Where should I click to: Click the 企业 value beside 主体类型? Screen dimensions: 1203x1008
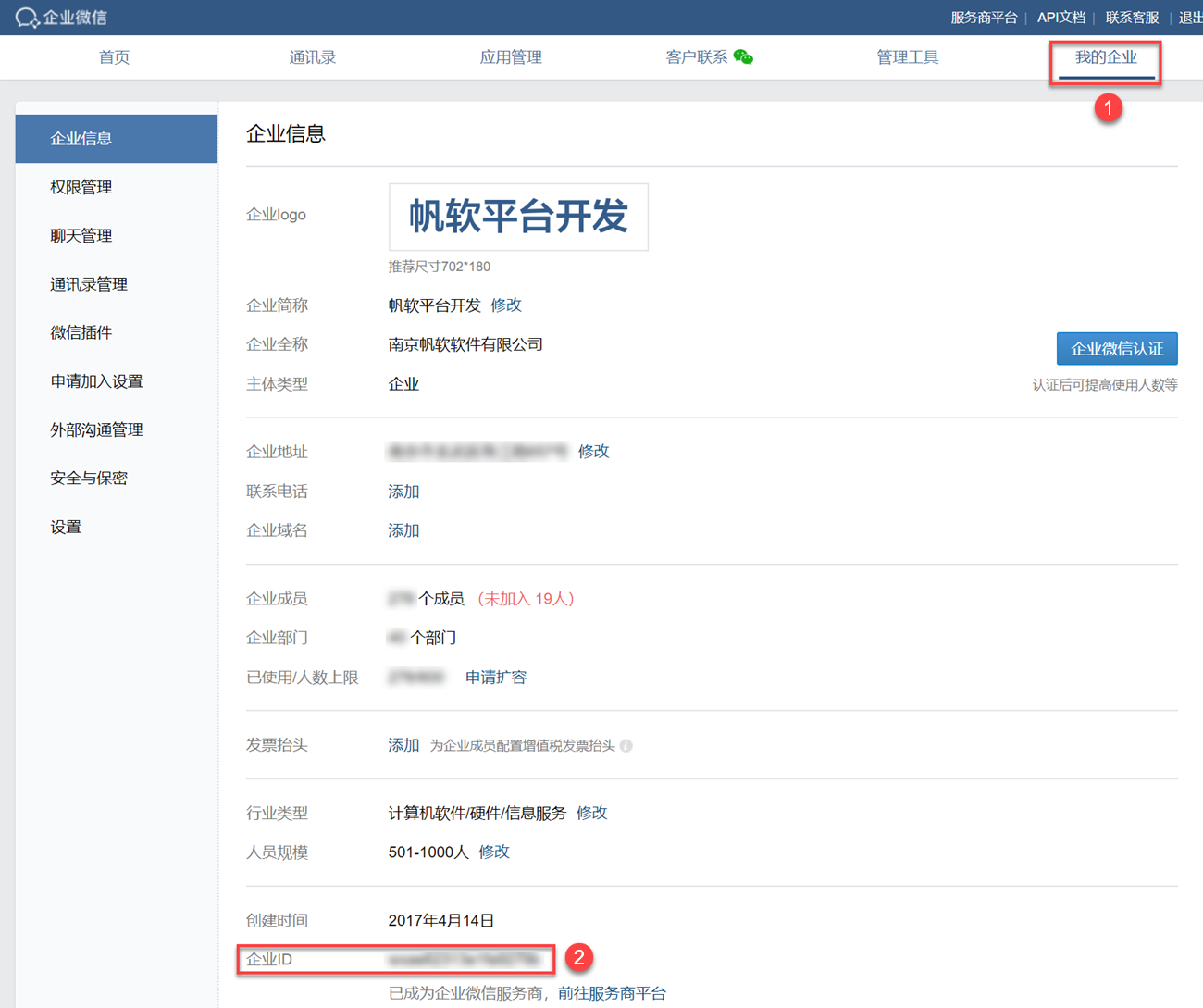(x=403, y=384)
